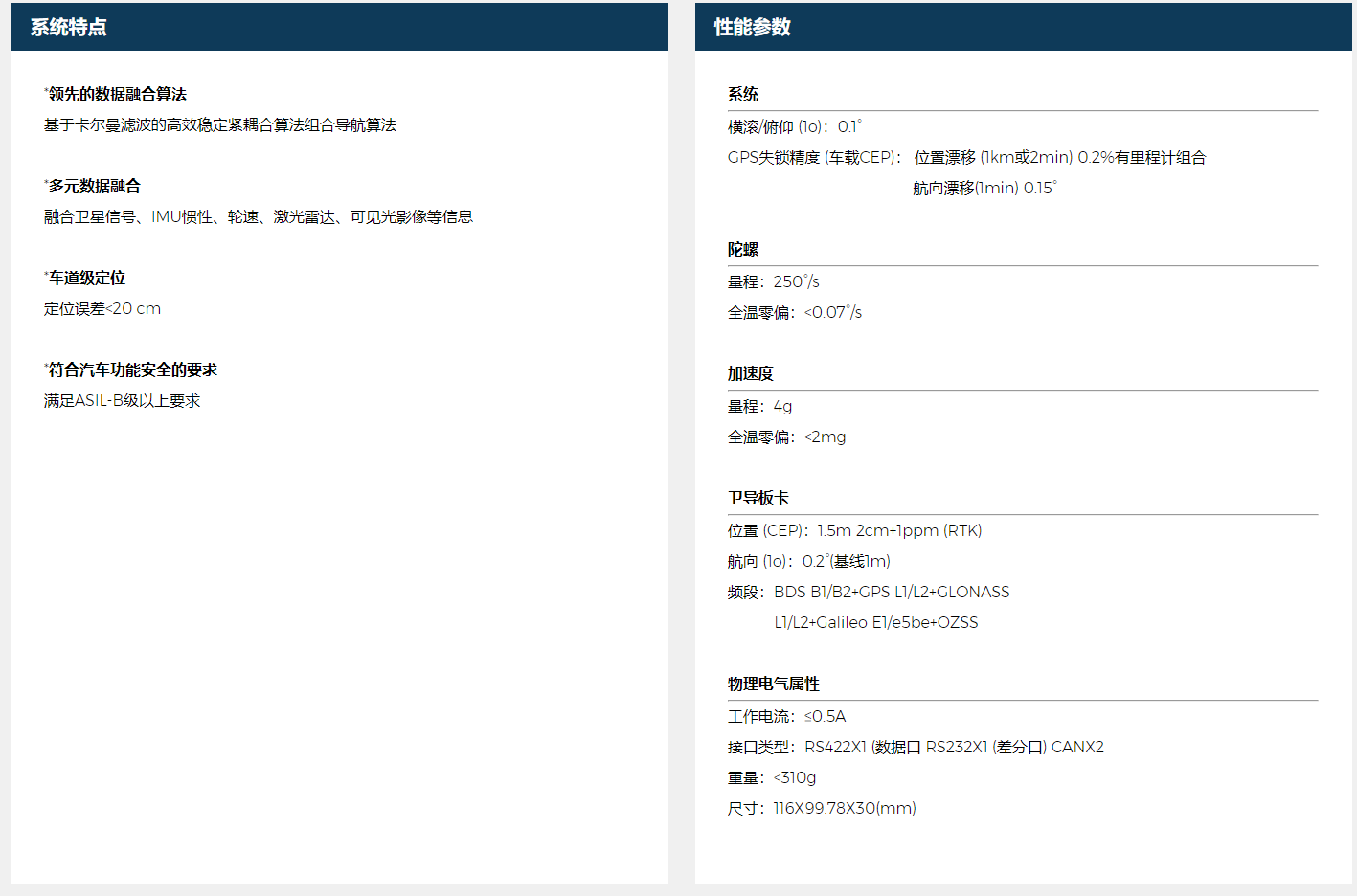Image resolution: width=1357 pixels, height=896 pixels.
Task: Click the 卫导板卡 section title
Action: click(x=758, y=498)
